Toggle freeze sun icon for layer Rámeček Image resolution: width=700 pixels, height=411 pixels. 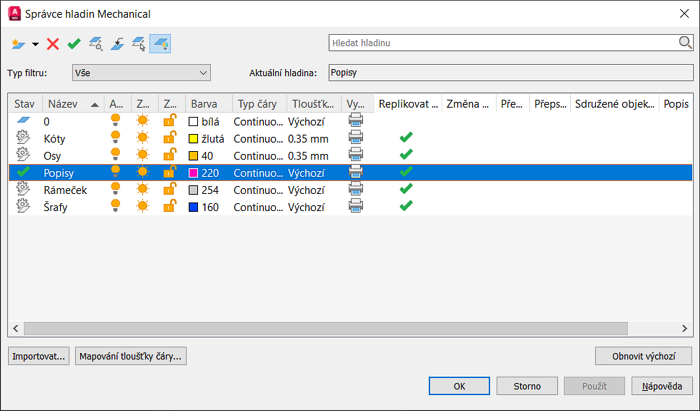point(143,189)
